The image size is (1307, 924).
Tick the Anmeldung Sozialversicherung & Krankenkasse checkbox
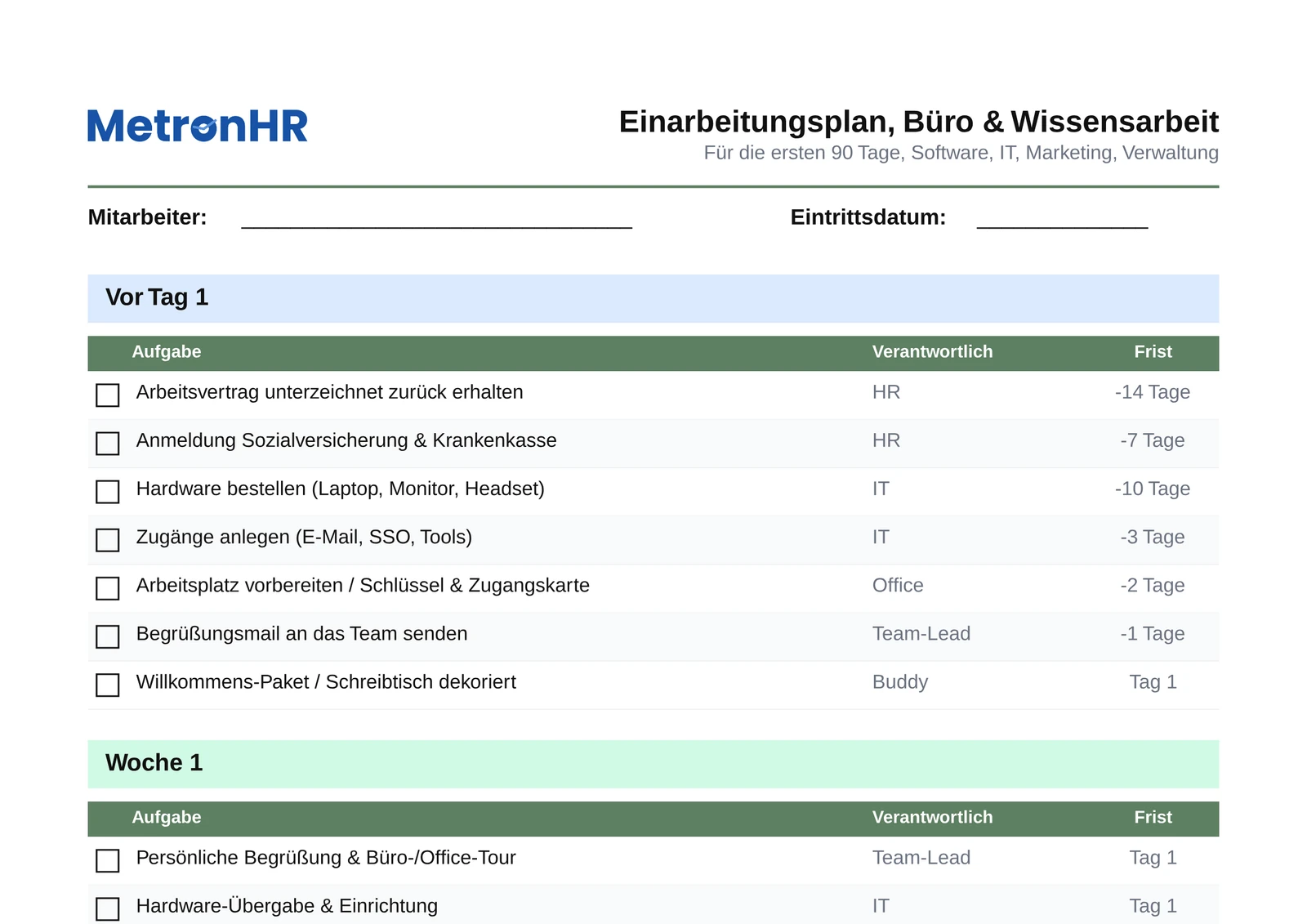pos(107,444)
